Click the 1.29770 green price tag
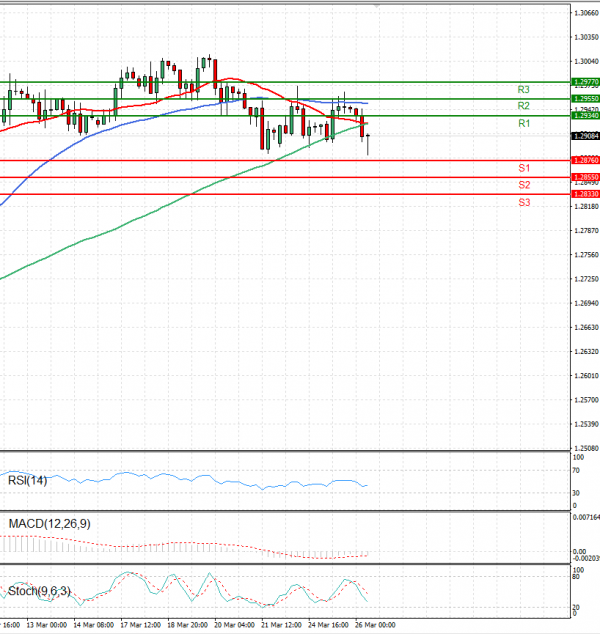Viewport: 600px width, 634px height. tap(586, 82)
